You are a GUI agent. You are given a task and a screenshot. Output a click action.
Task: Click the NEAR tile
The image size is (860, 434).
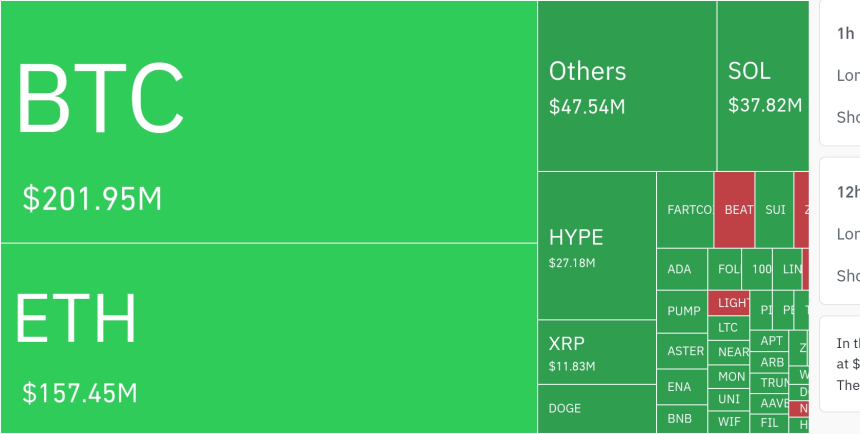(x=732, y=352)
